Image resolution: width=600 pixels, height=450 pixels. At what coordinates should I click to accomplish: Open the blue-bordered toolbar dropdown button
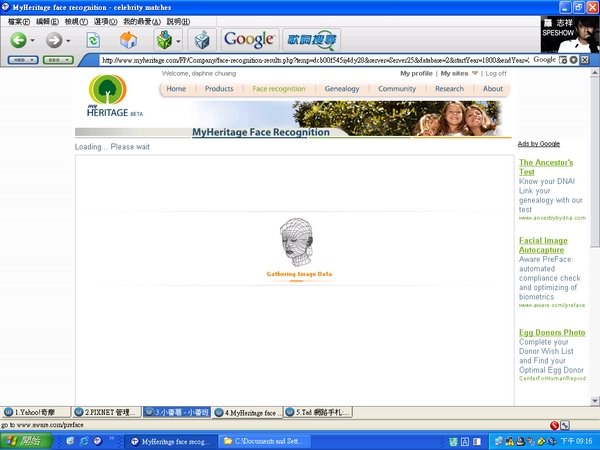[x=23, y=60]
